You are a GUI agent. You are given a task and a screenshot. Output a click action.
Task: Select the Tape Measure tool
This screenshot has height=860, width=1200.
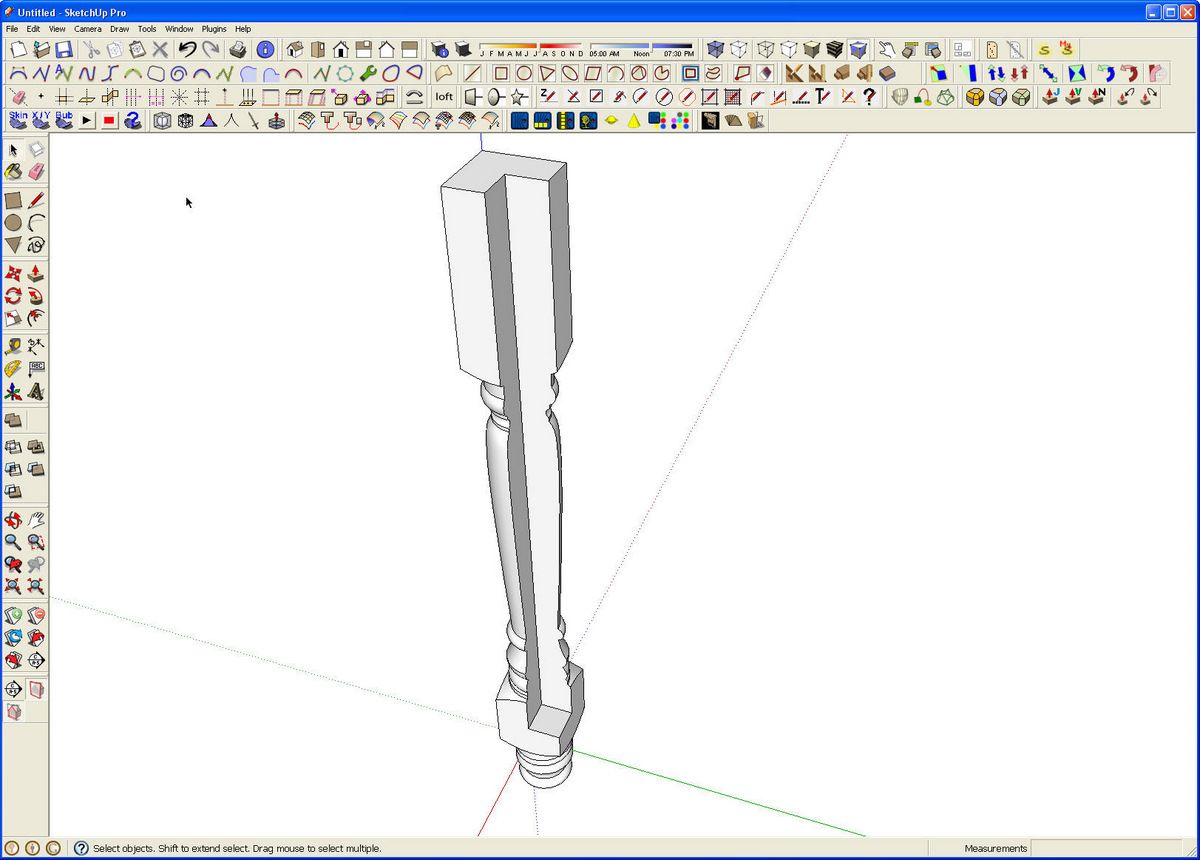click(x=13, y=346)
